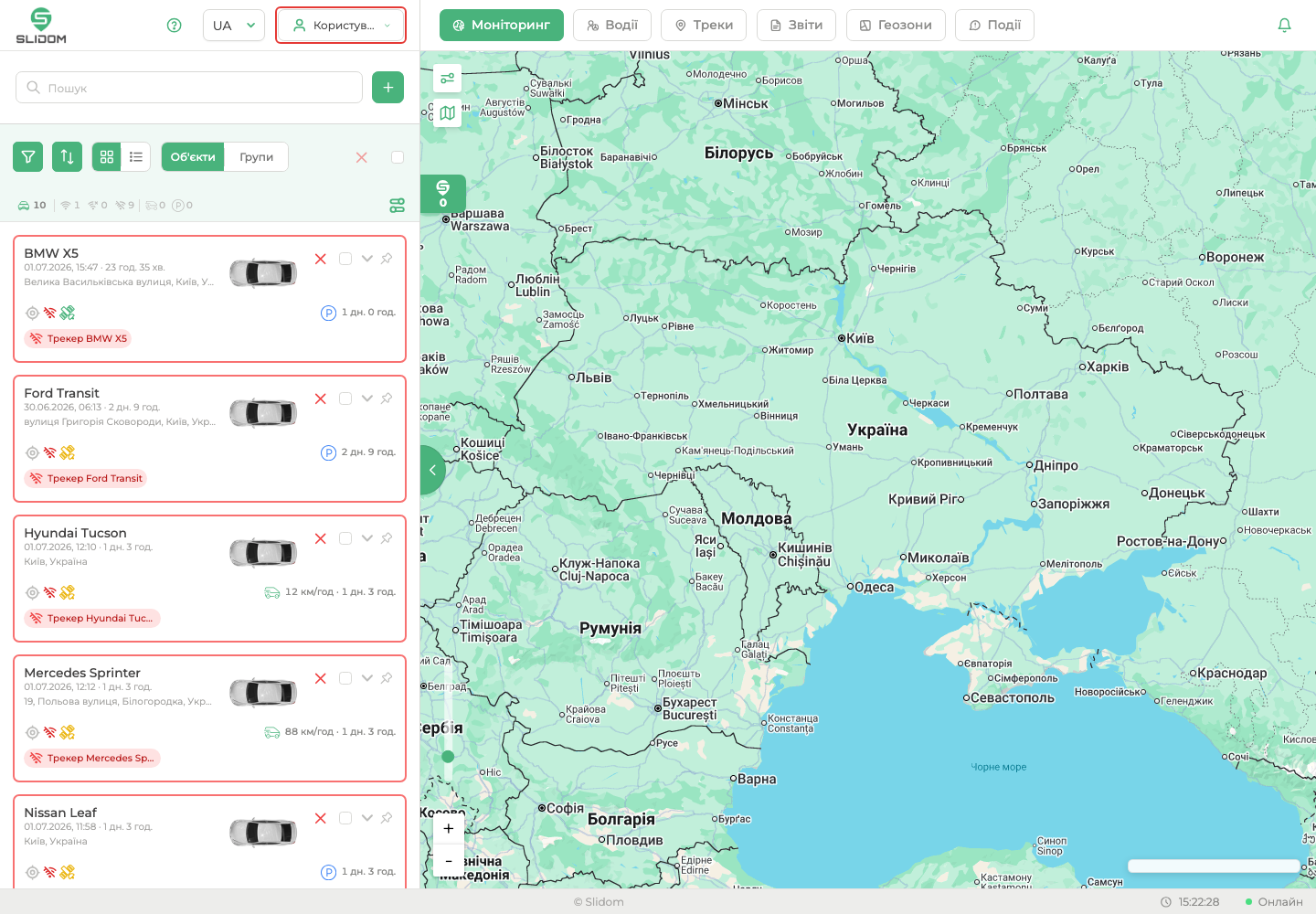Open the UA language dropdown
1316x914 pixels.
(234, 26)
